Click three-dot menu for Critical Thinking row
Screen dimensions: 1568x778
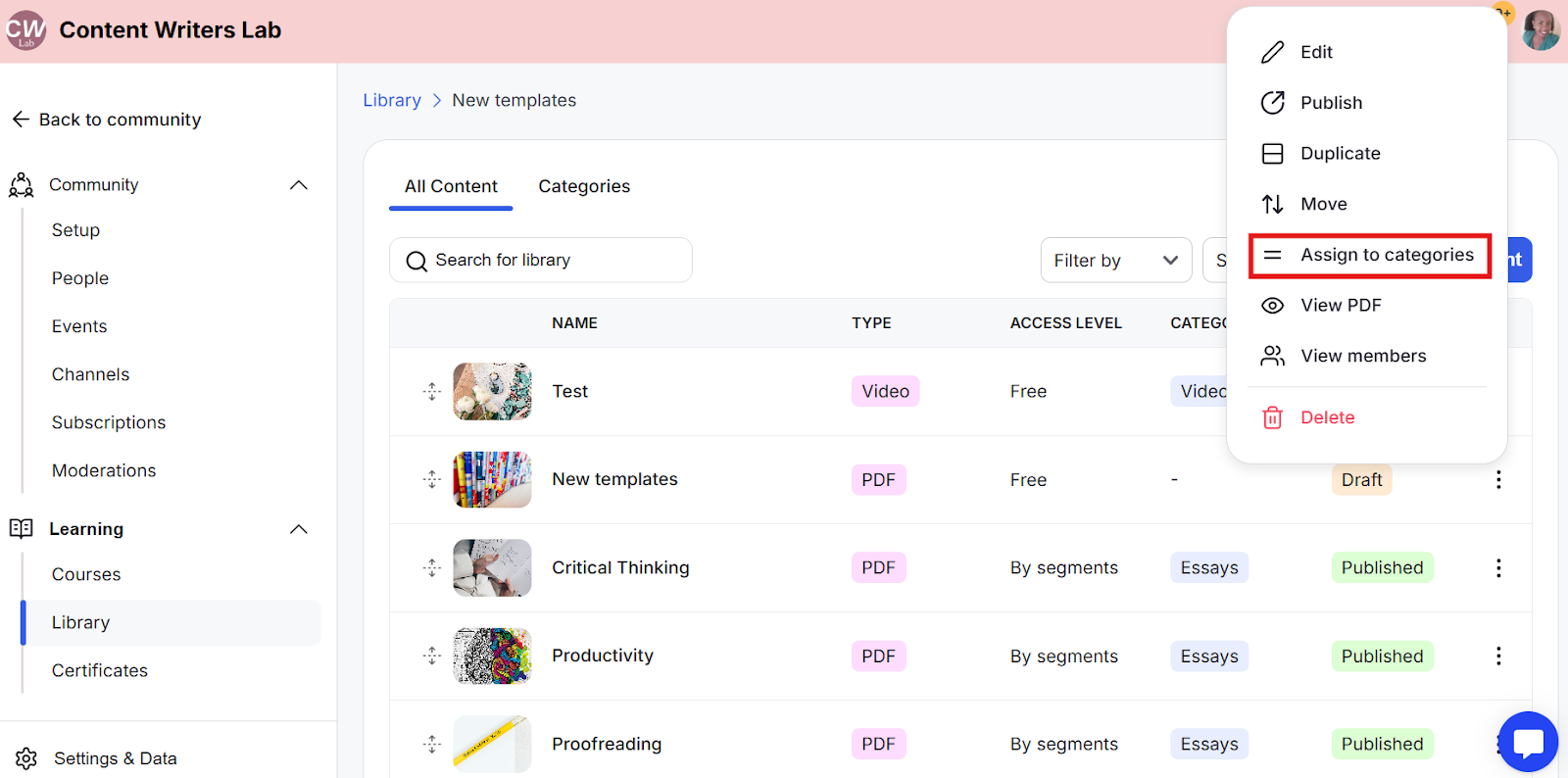(1498, 568)
